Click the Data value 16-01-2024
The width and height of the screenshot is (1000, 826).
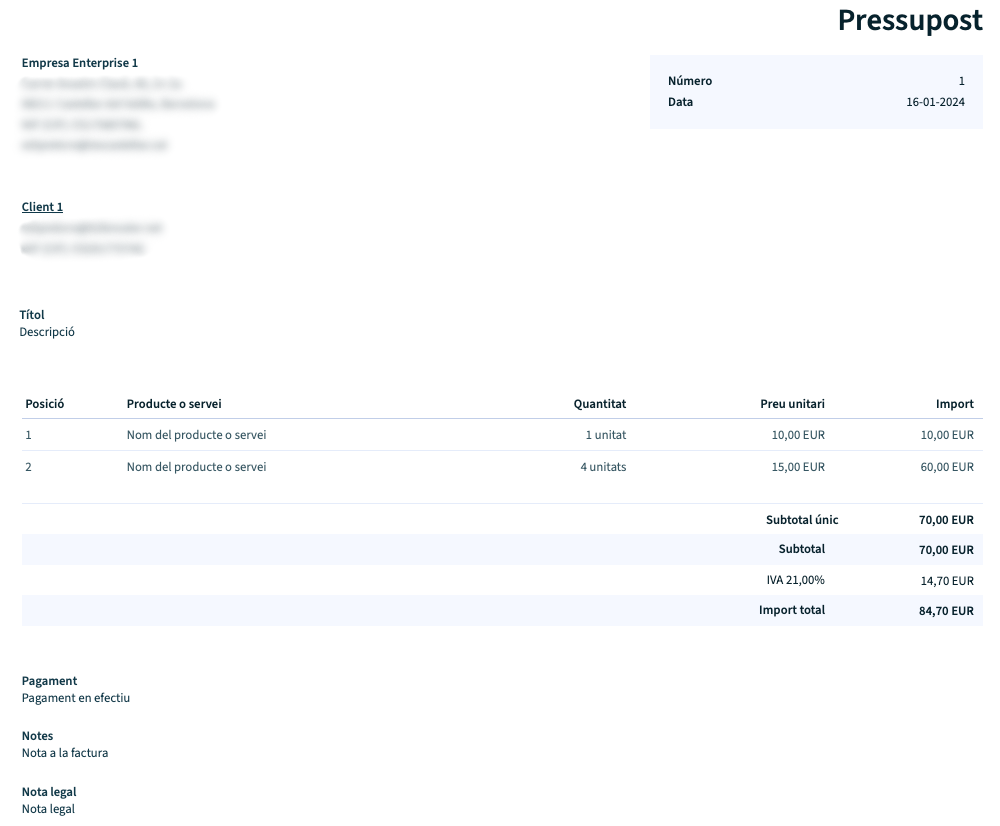pos(936,101)
